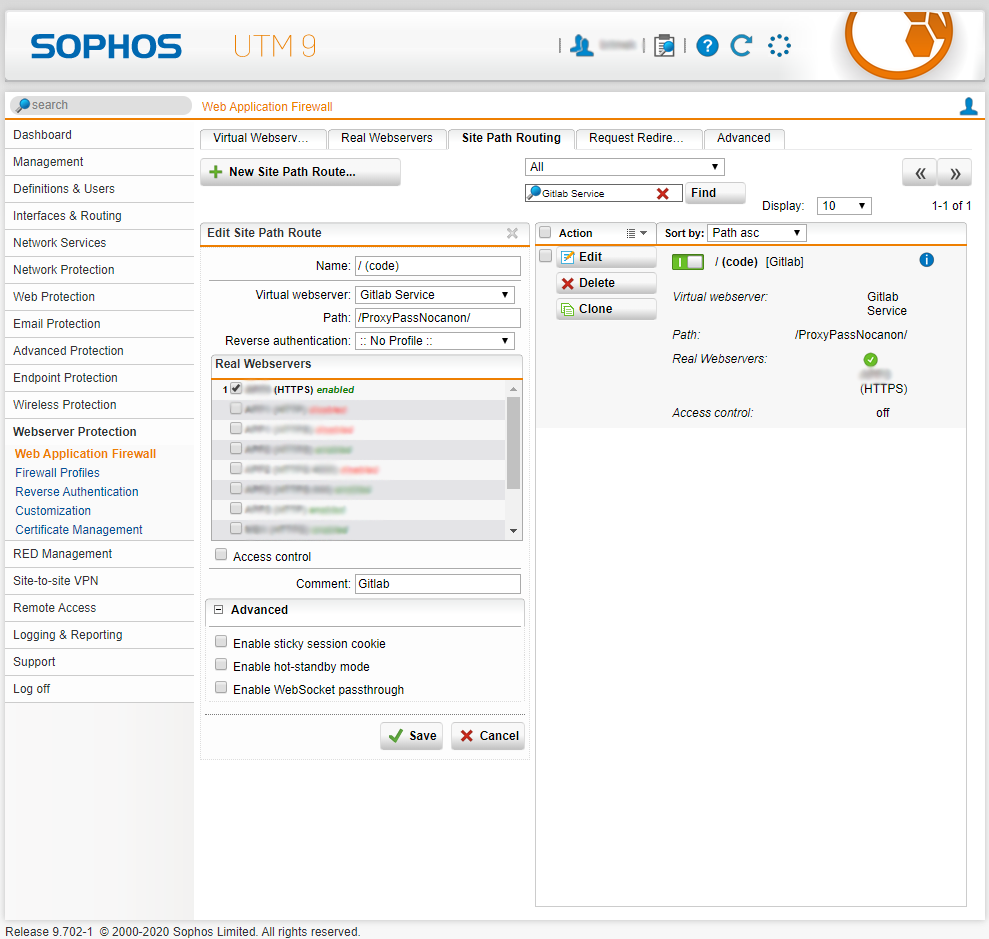Toggle the / (code) route enabled switch

[688, 262]
